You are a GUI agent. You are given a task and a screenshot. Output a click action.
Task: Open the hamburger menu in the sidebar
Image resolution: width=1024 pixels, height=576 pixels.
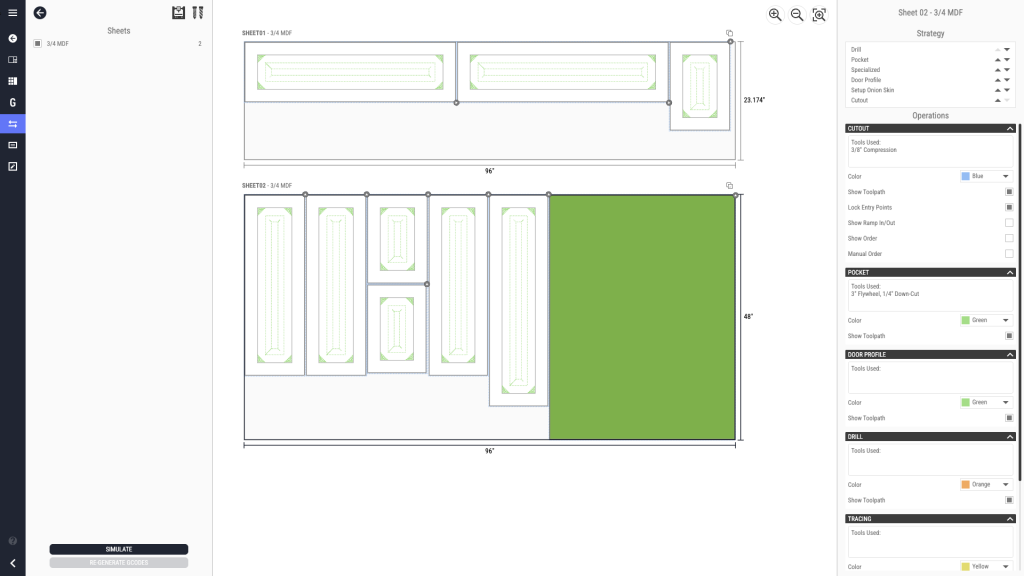point(13,13)
